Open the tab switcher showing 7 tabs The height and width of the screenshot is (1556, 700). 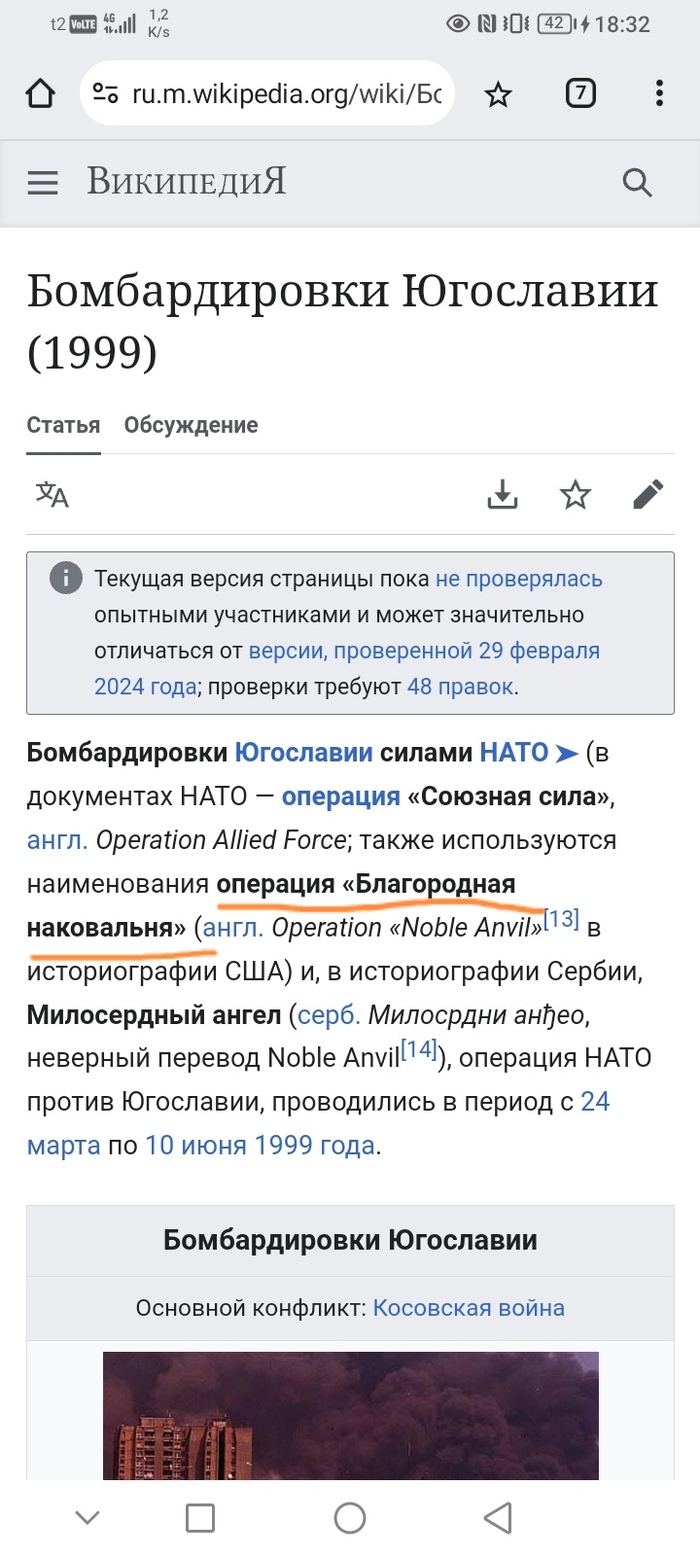click(x=580, y=94)
